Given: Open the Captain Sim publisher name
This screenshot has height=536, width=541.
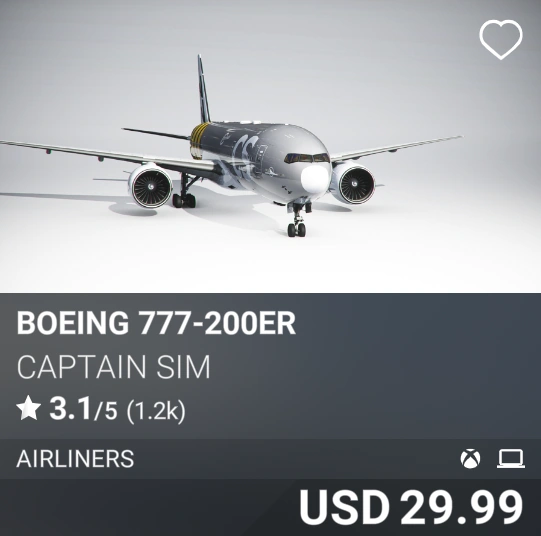Looking at the screenshot, I should (114, 367).
